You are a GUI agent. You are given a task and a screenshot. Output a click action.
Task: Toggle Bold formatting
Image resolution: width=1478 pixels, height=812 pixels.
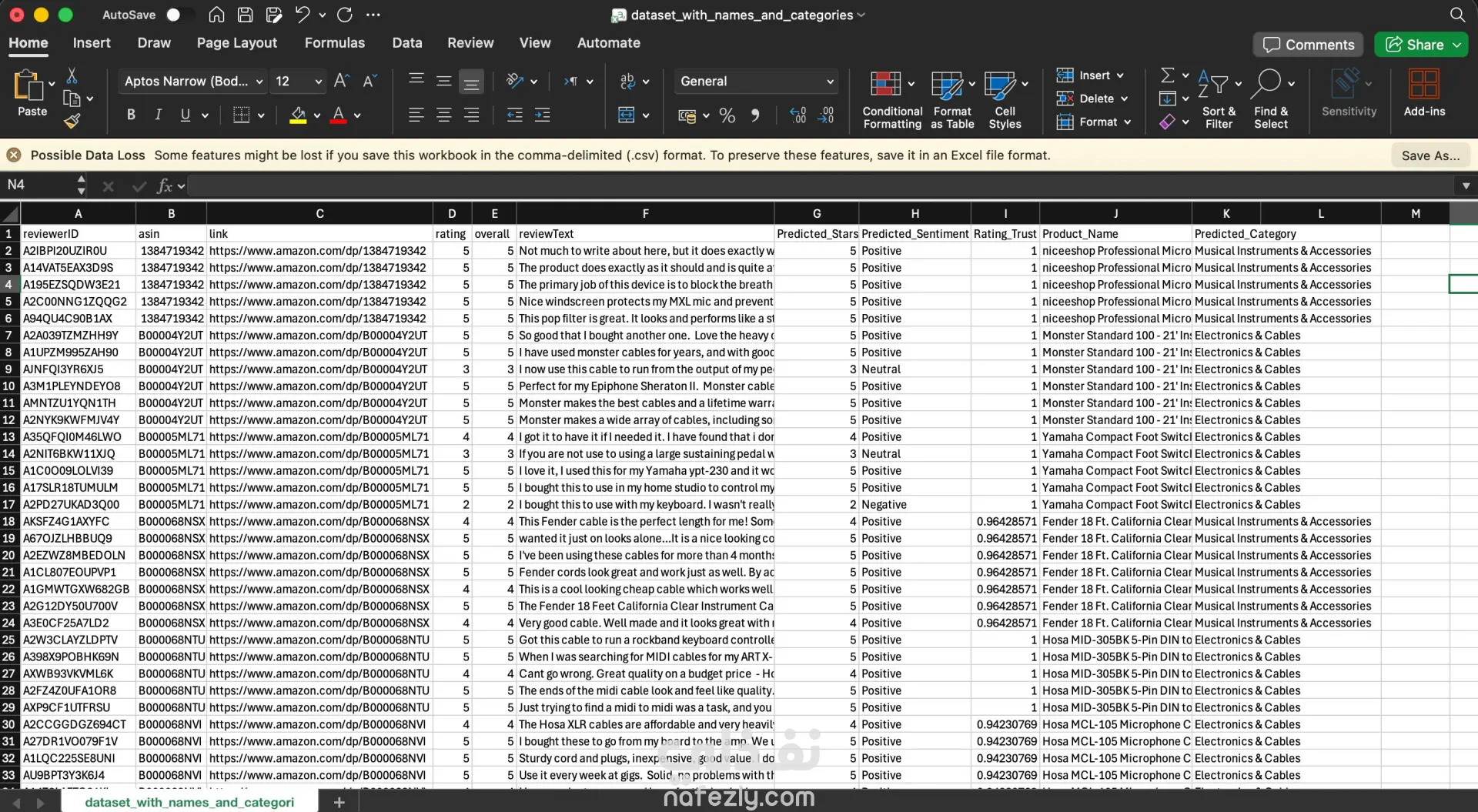131,115
